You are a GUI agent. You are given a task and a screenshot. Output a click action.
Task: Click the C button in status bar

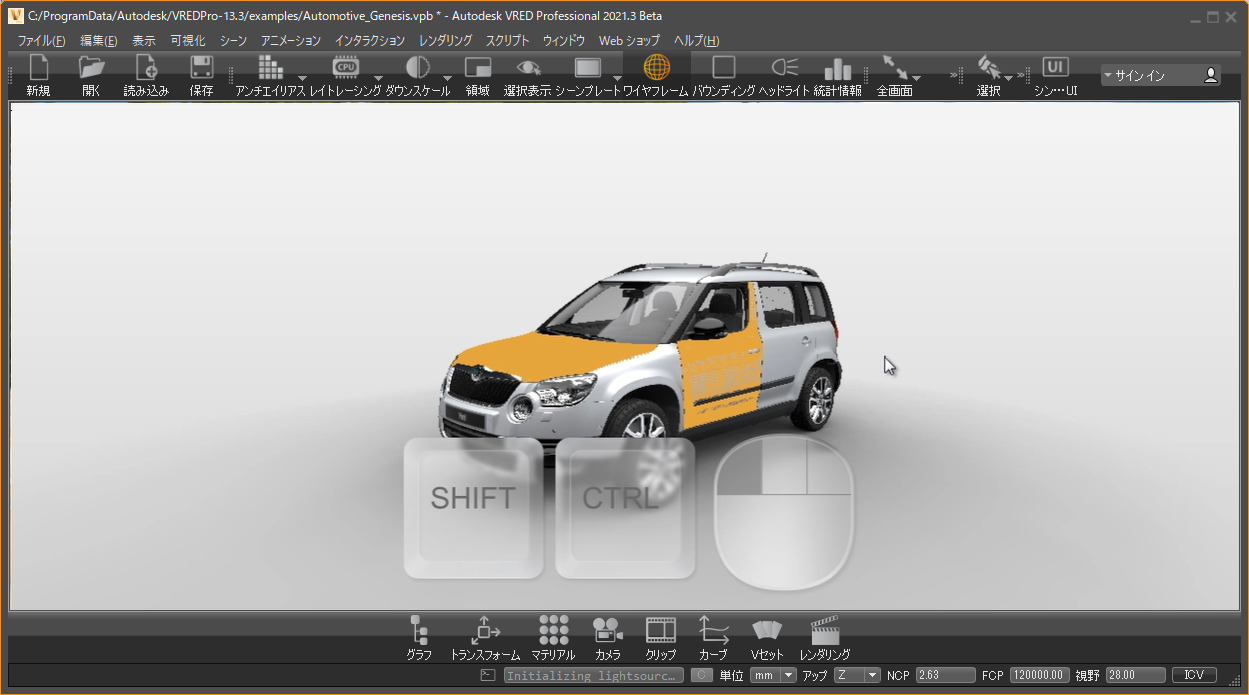(702, 675)
